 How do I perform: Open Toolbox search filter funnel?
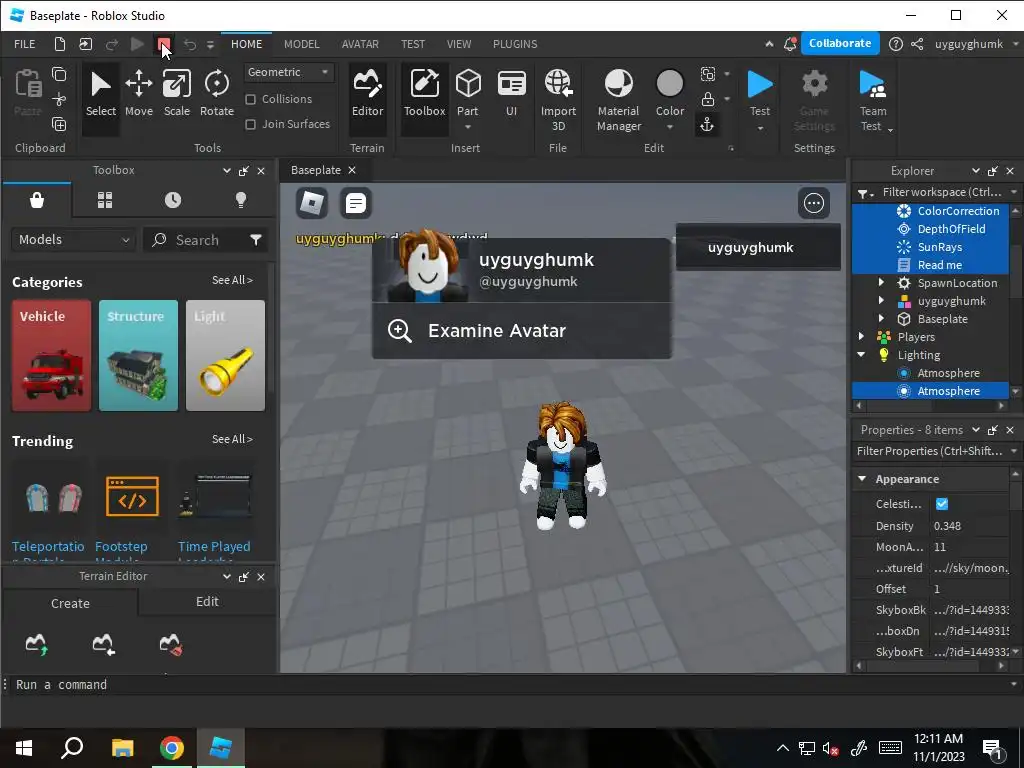click(256, 240)
